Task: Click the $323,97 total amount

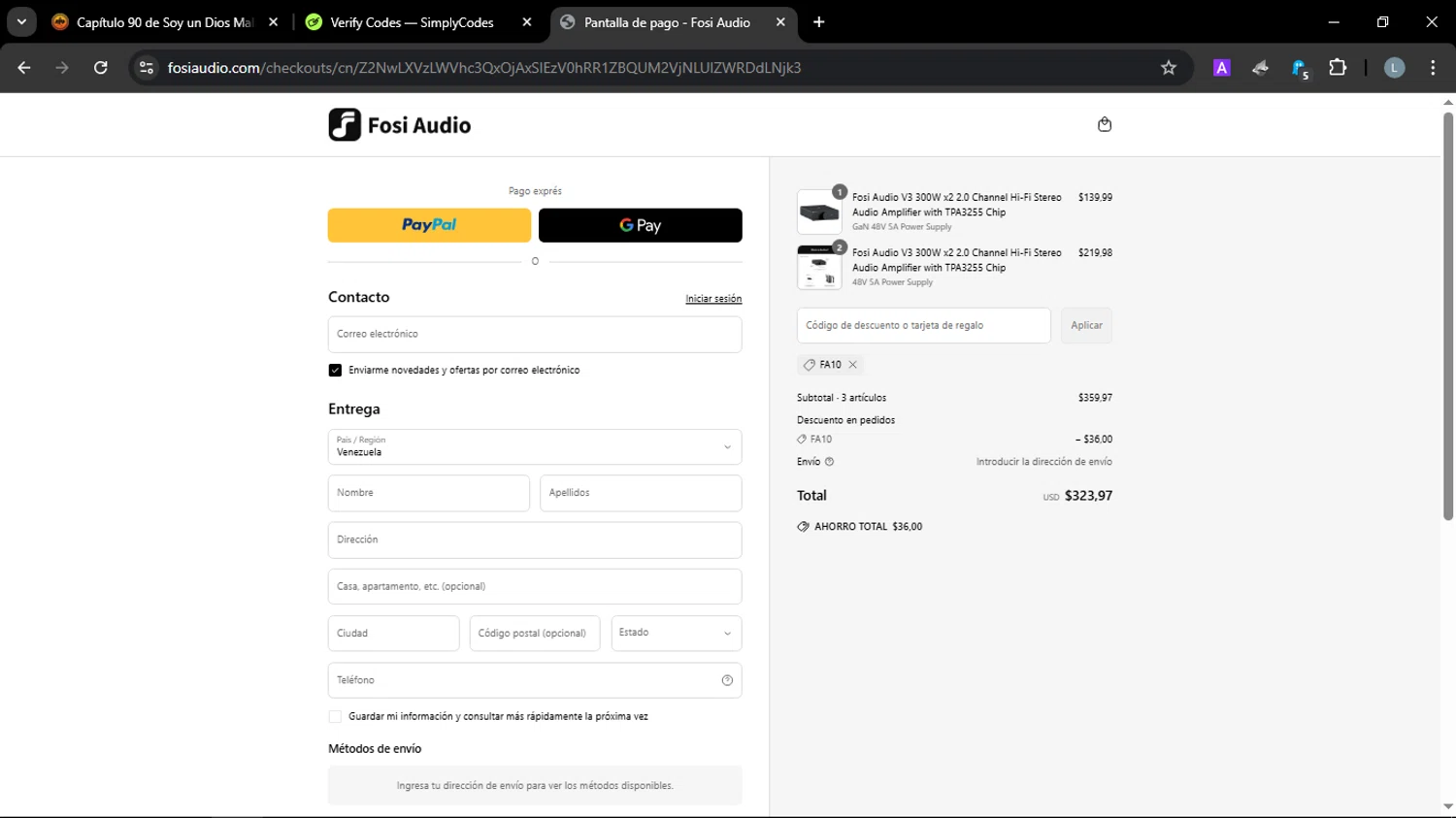Action: (x=1088, y=496)
